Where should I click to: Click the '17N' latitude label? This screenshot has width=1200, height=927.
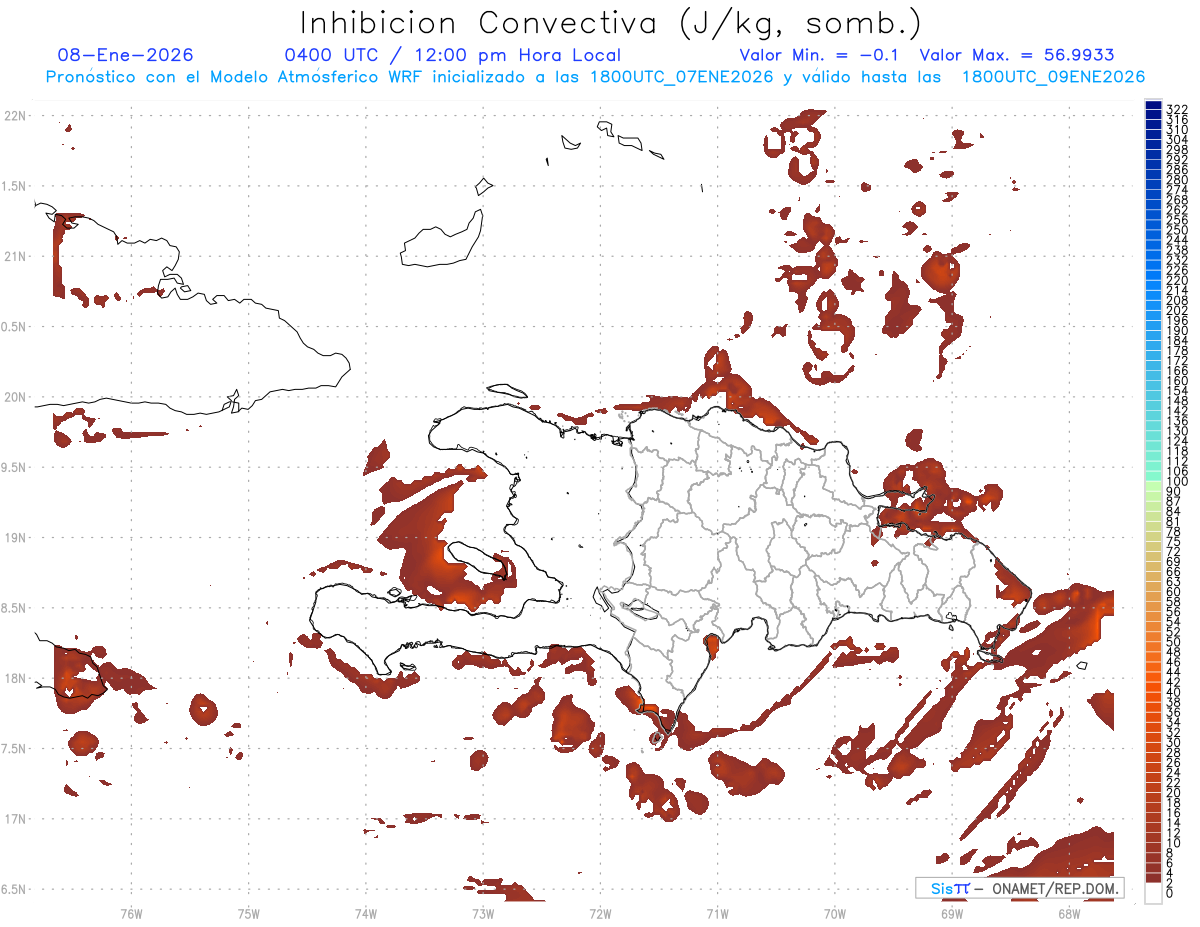click(15, 819)
